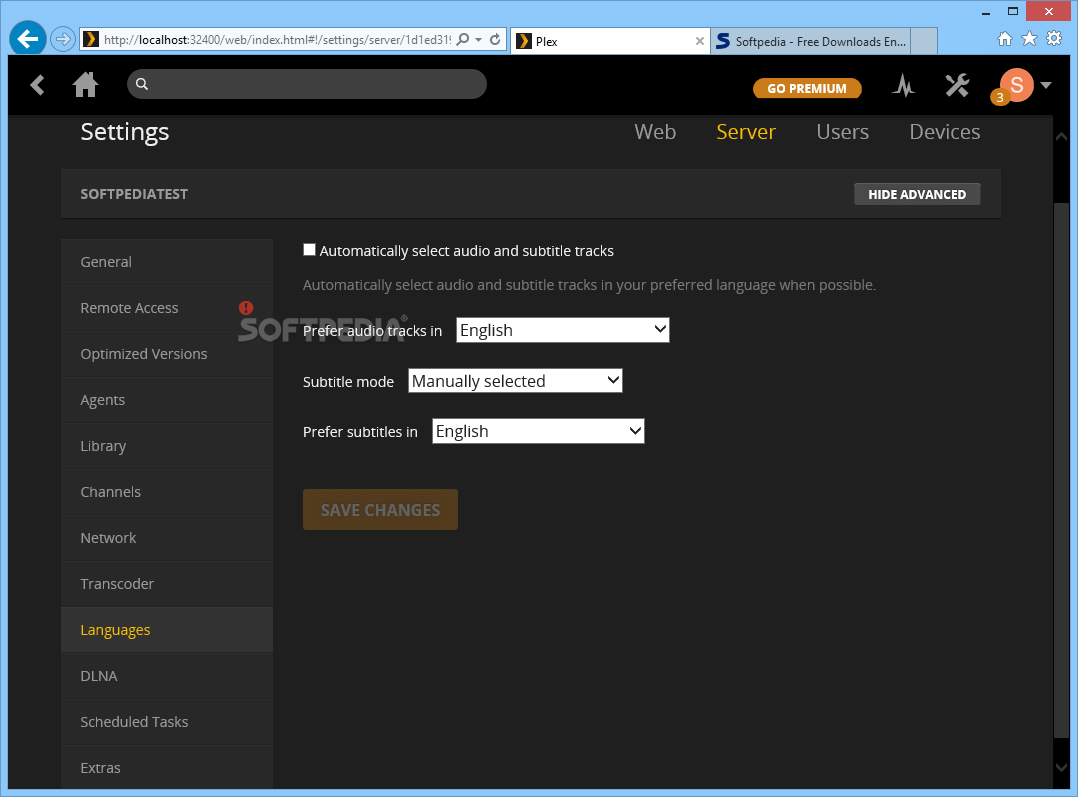Close the Plex browser tab

tap(699, 41)
